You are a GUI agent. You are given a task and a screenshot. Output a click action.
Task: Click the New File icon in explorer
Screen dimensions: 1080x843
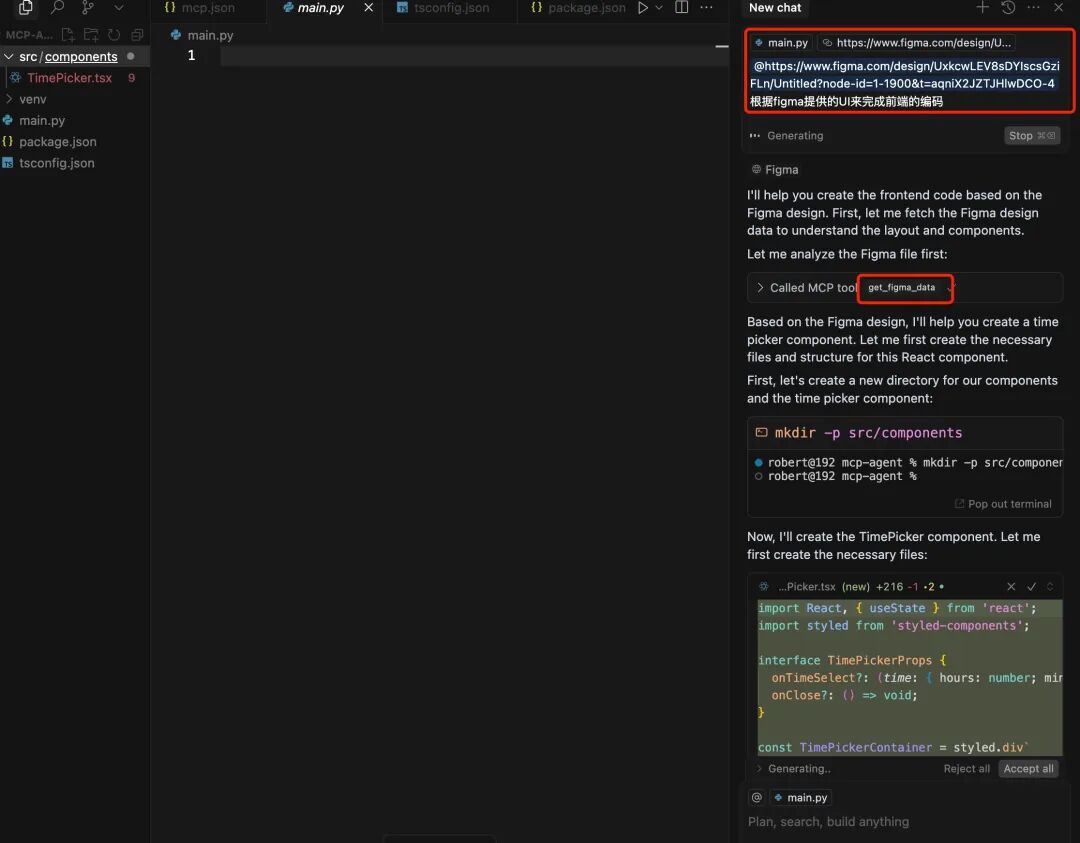68,35
